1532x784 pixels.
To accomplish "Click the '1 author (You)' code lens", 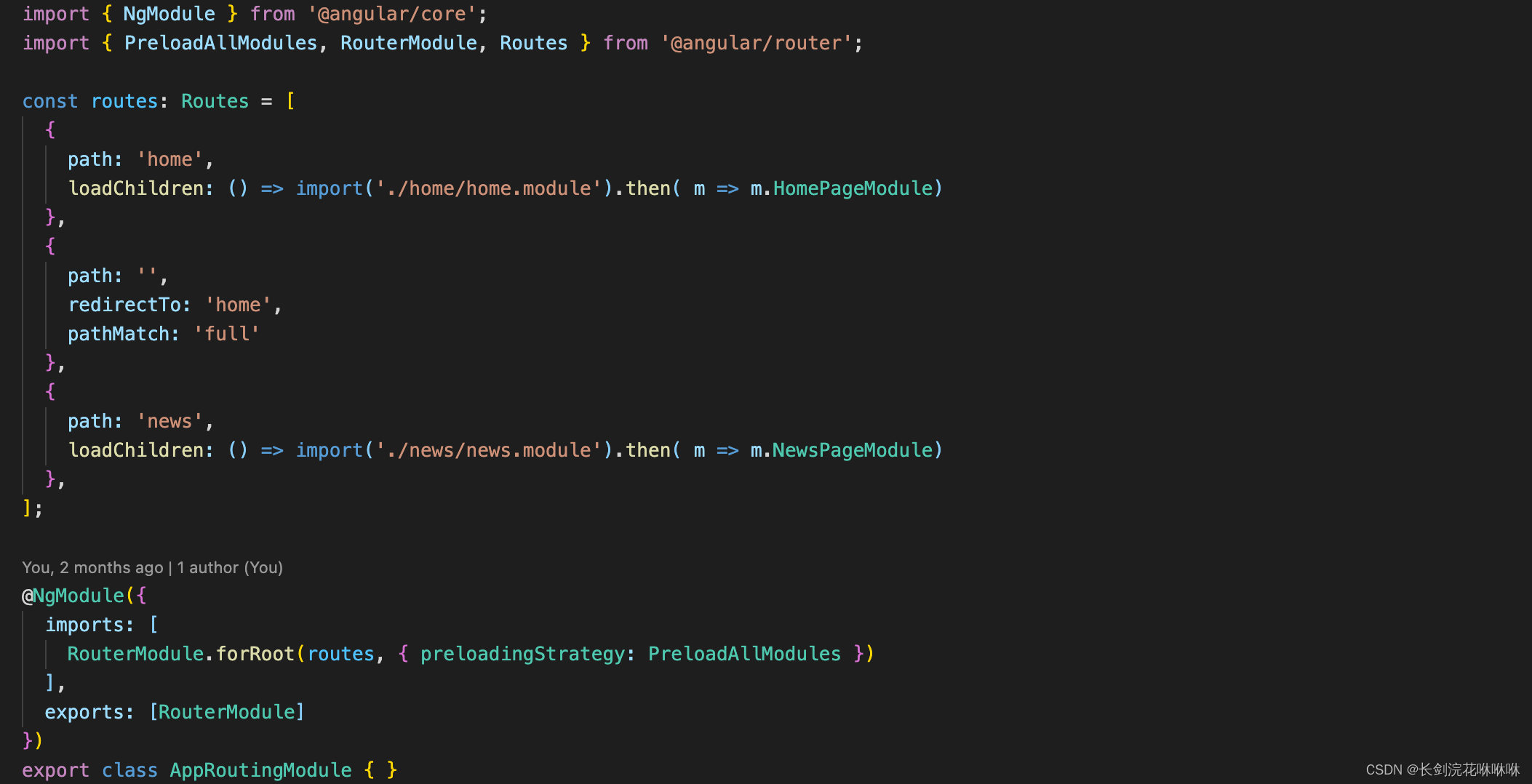I will point(230,567).
